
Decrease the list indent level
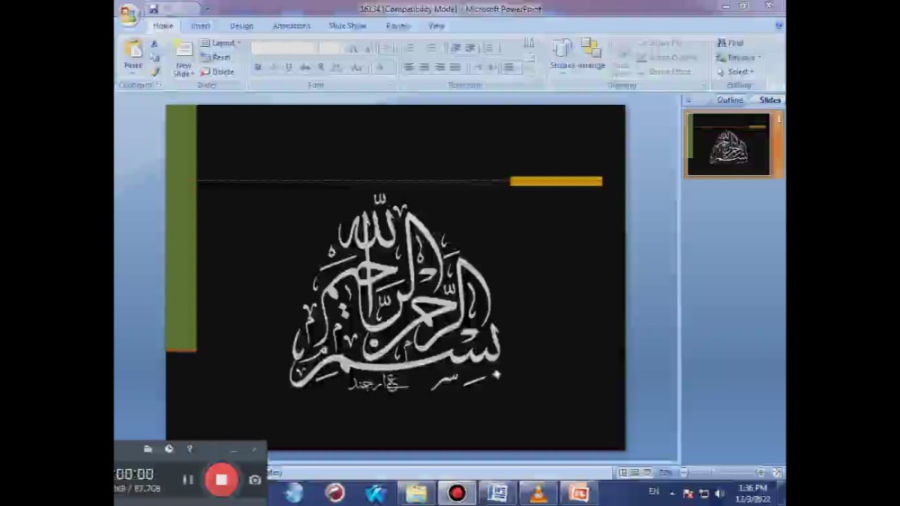(x=456, y=48)
